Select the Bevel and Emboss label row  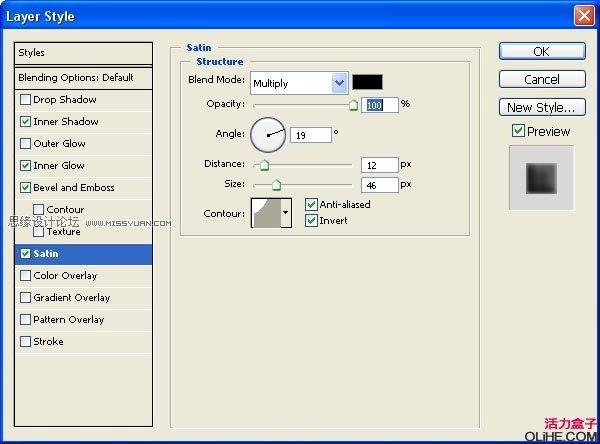coord(83,188)
